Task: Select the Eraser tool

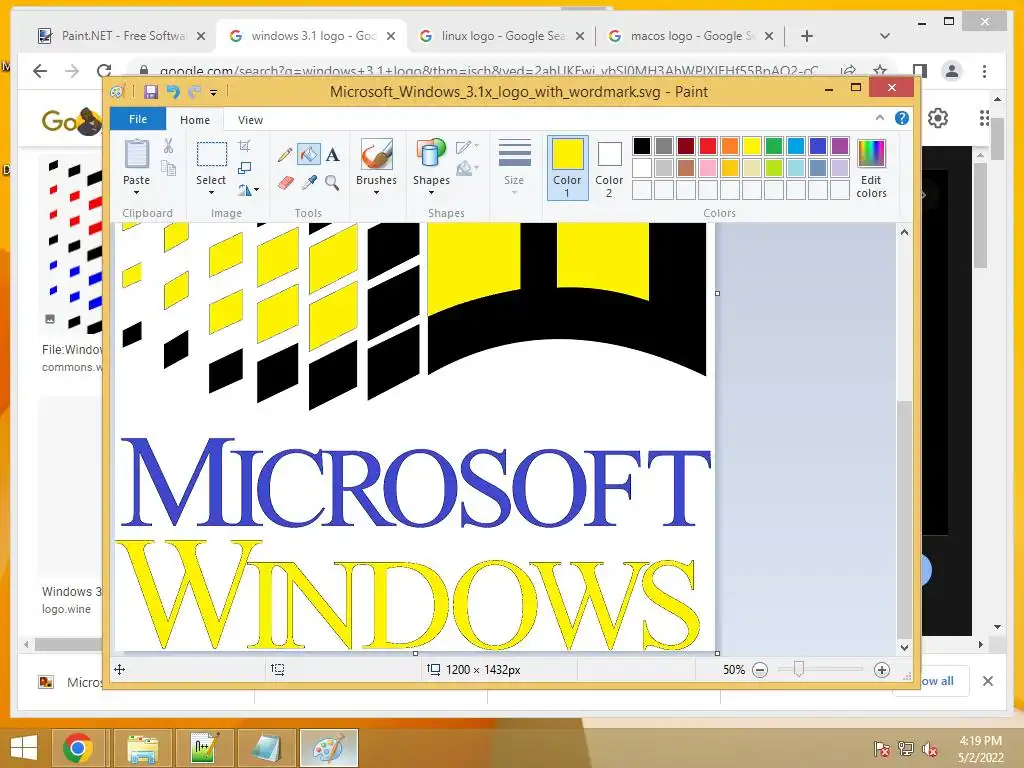Action: click(x=285, y=182)
